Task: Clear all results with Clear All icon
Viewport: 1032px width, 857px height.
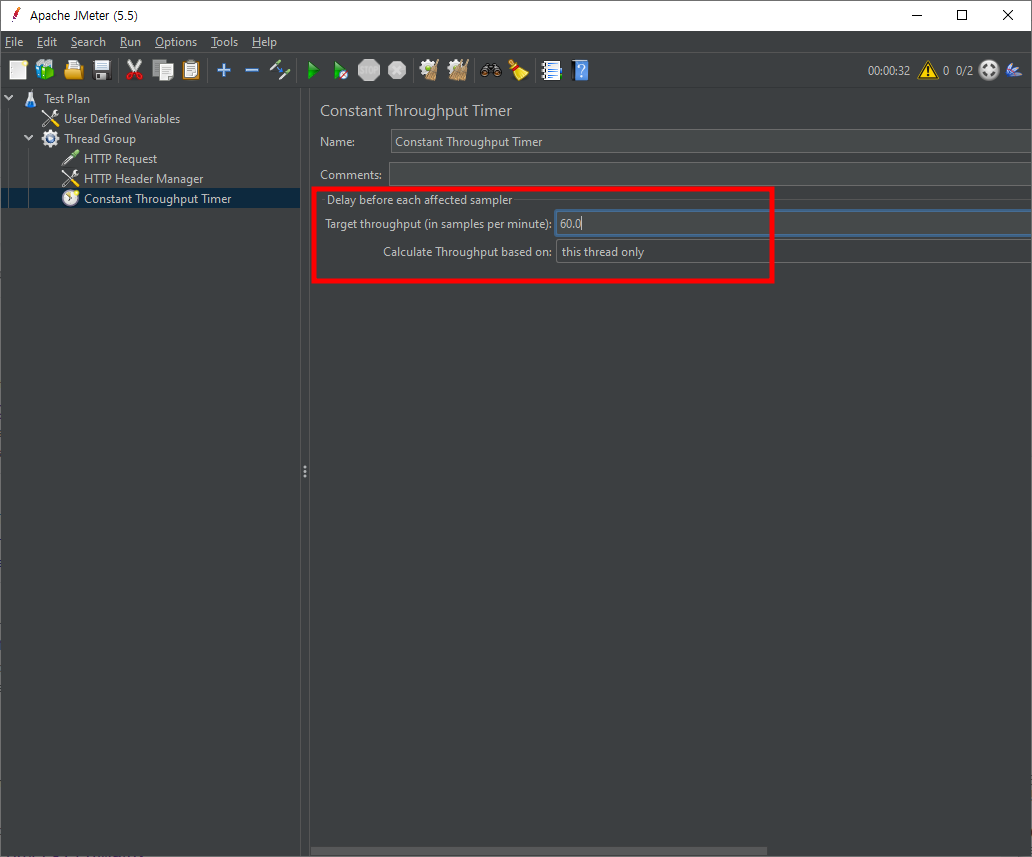Action: [457, 70]
